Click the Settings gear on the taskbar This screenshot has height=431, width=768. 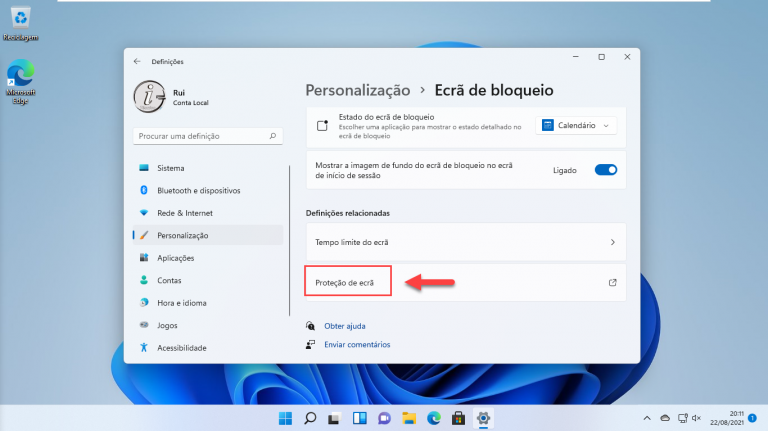483,418
